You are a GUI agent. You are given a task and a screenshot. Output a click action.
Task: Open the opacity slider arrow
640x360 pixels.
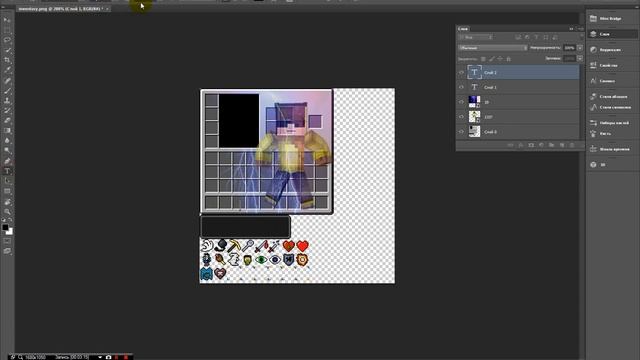pos(580,48)
